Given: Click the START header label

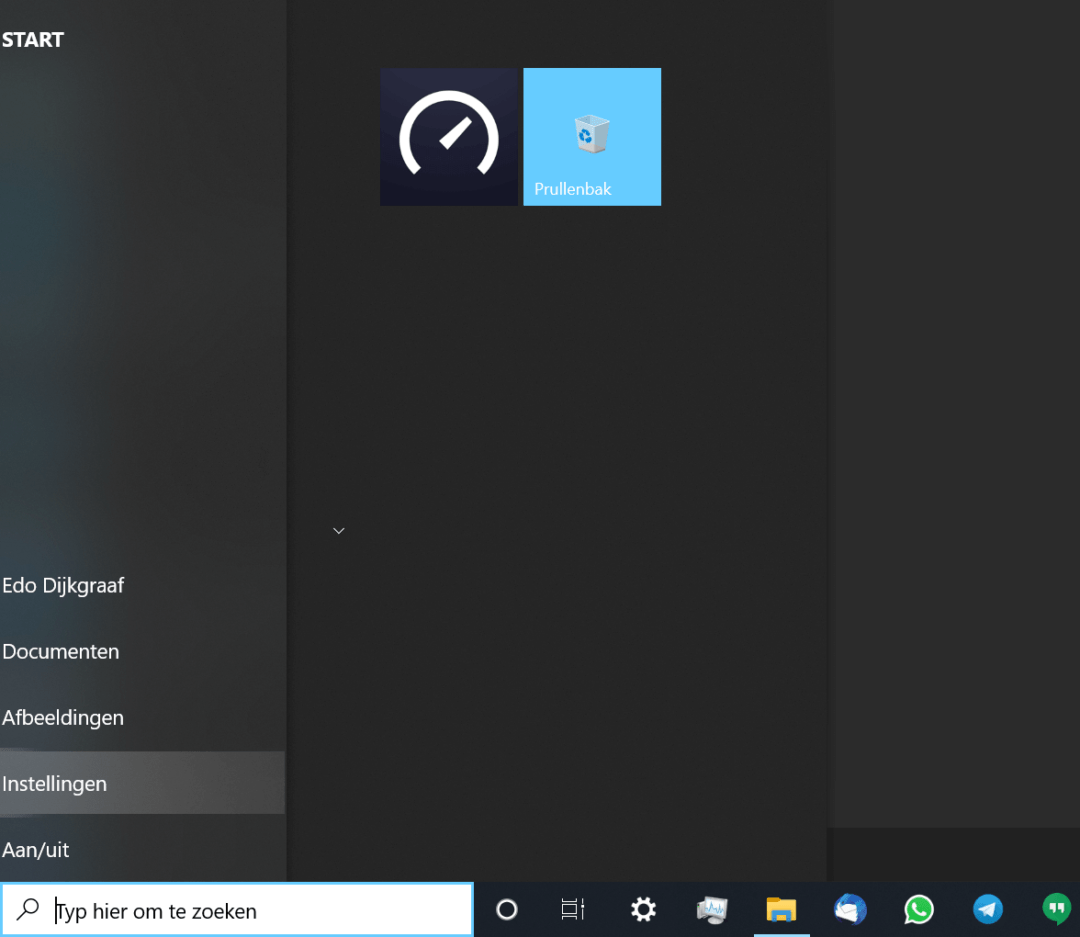Looking at the screenshot, I should coord(33,40).
